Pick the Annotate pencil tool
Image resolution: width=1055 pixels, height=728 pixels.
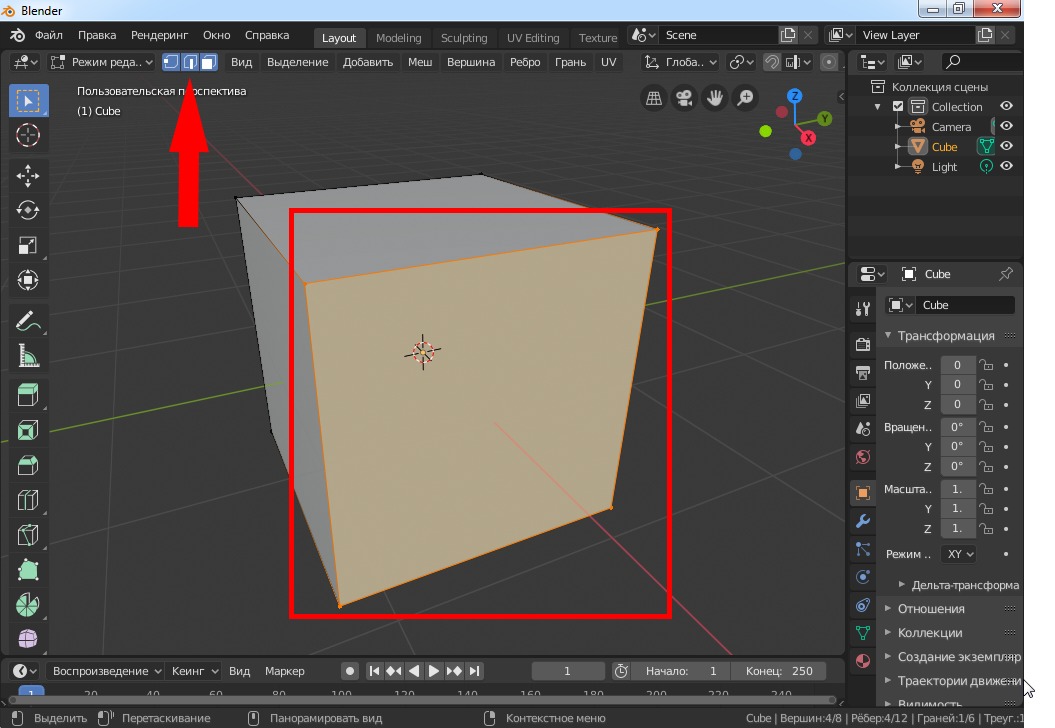pos(28,321)
